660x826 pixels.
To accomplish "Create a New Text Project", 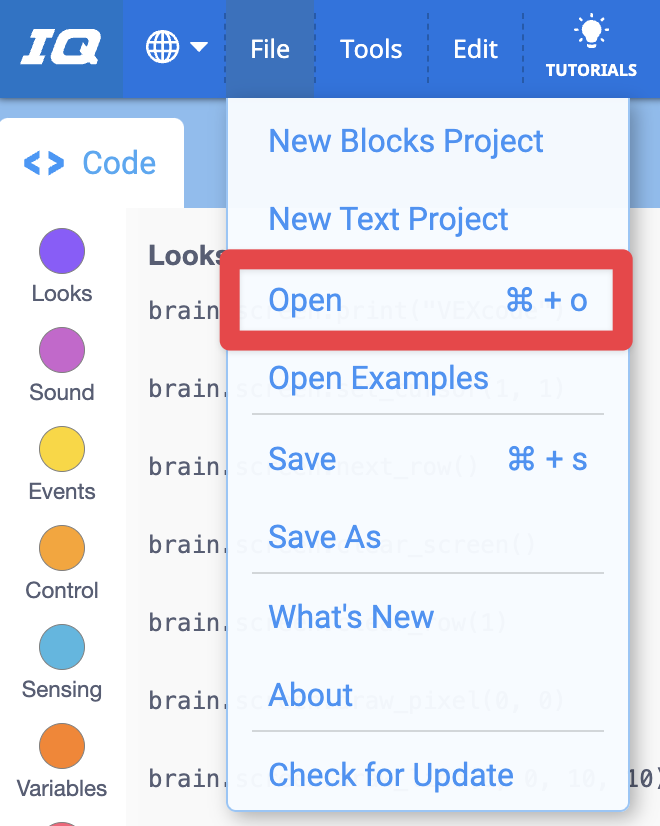I will click(x=388, y=219).
